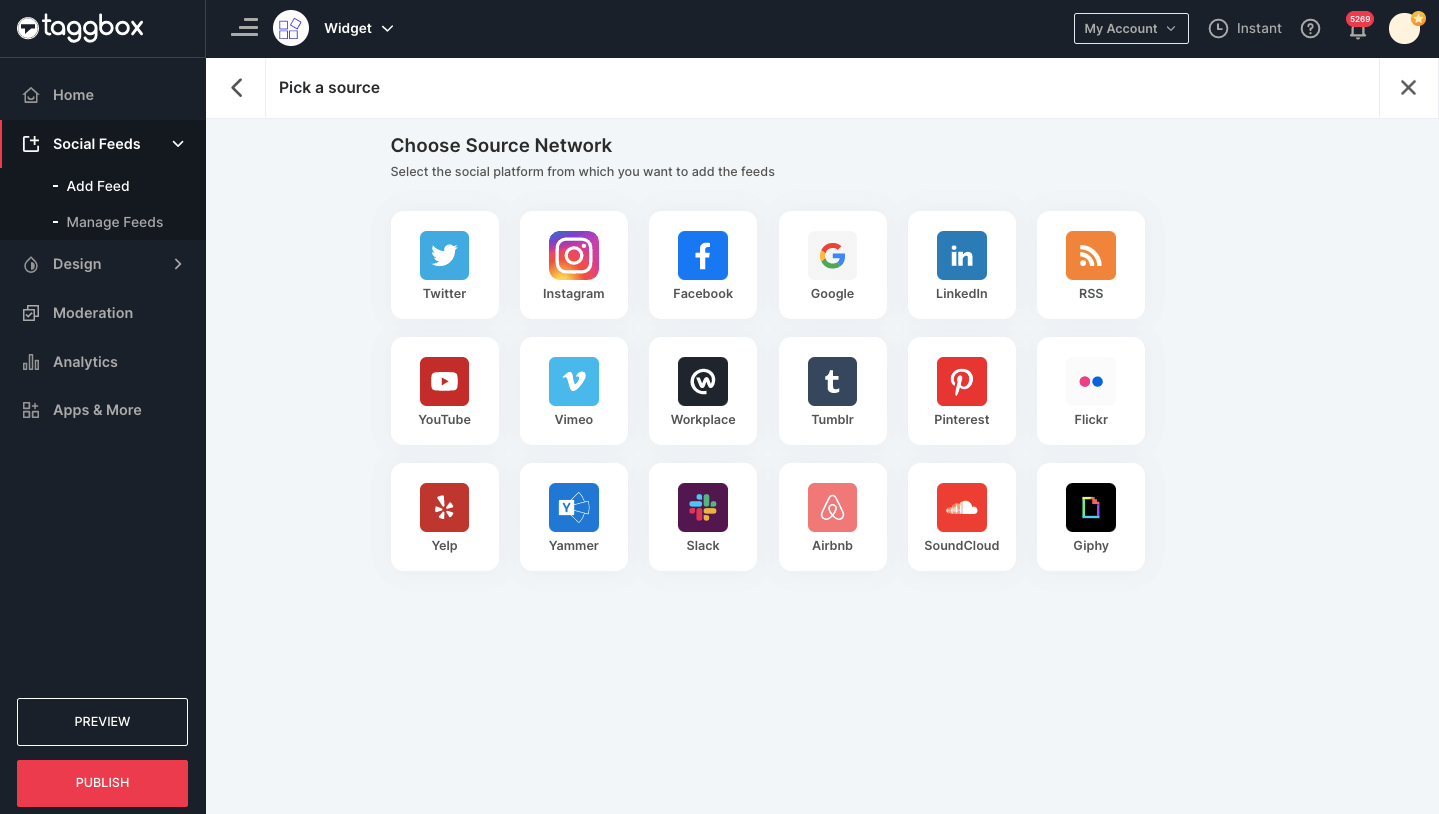Expand the My Account dropdown
The image size is (1439, 814).
coord(1131,28)
